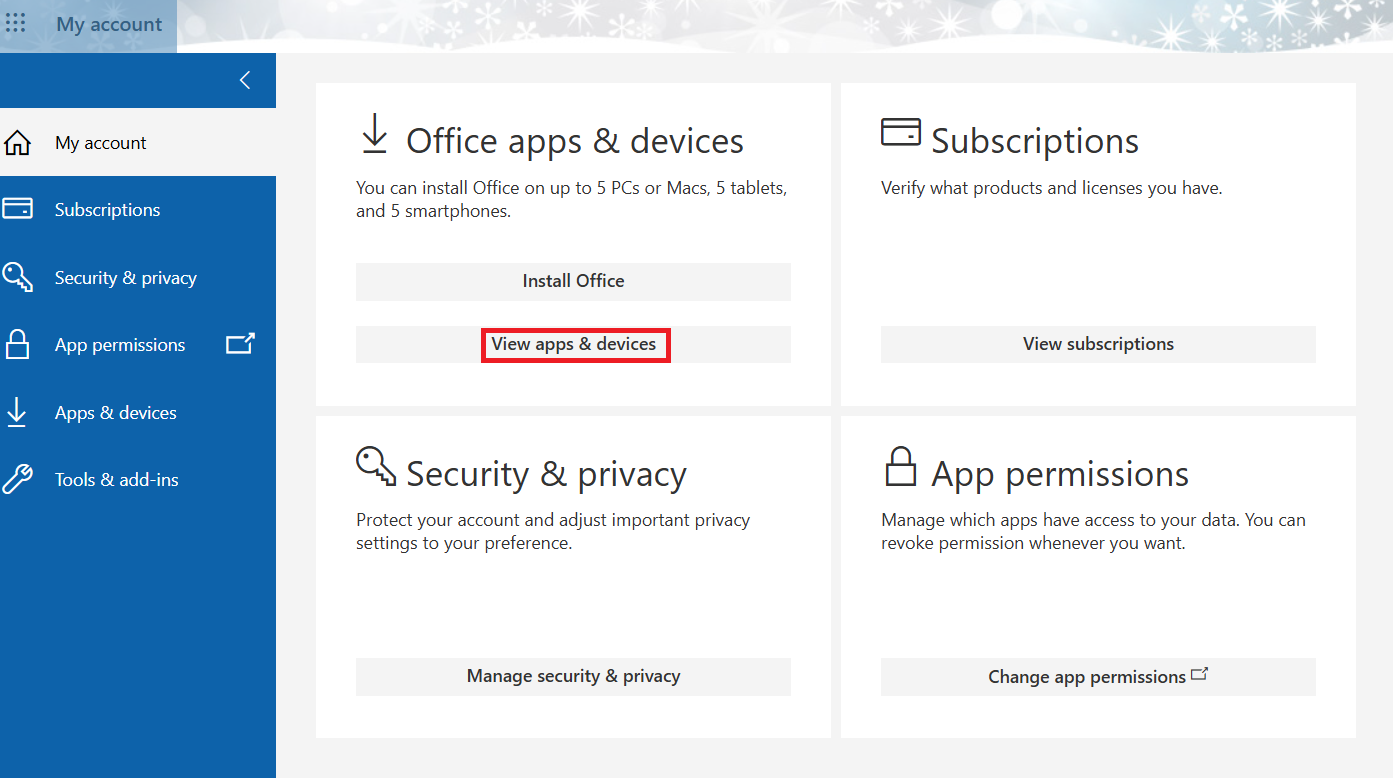The height and width of the screenshot is (778, 1393).
Task: Open Tools & add-ins sidebar item
Action: [x=138, y=480]
